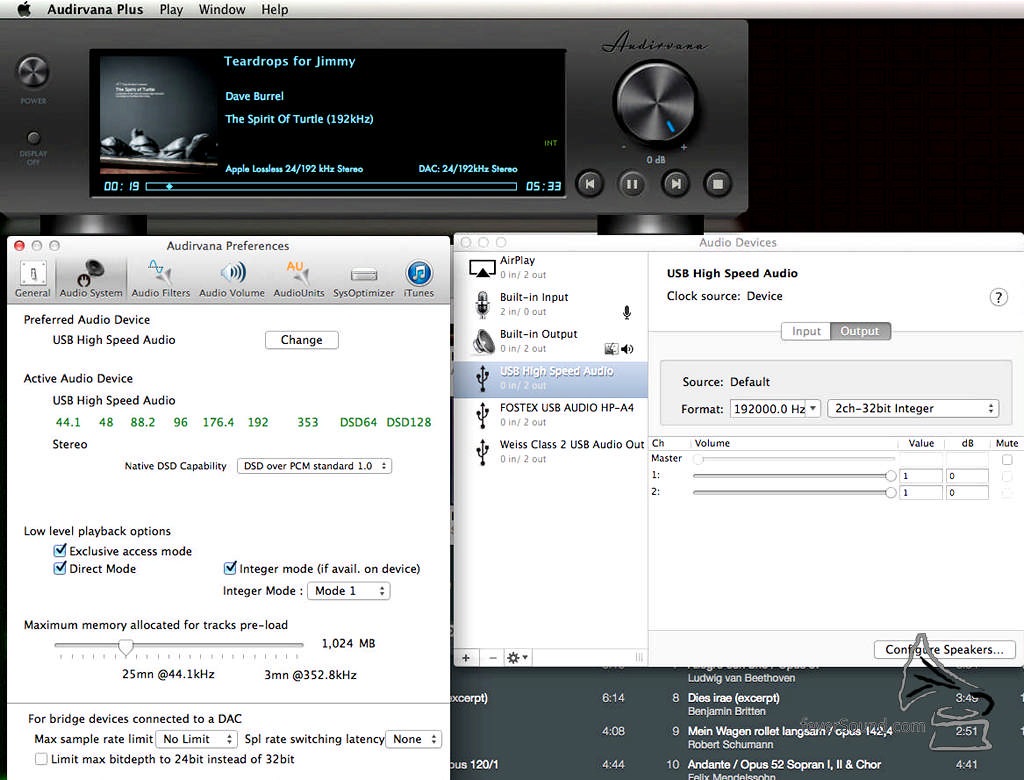Click the Change audio device button
The height and width of the screenshot is (780, 1024).
click(x=302, y=340)
